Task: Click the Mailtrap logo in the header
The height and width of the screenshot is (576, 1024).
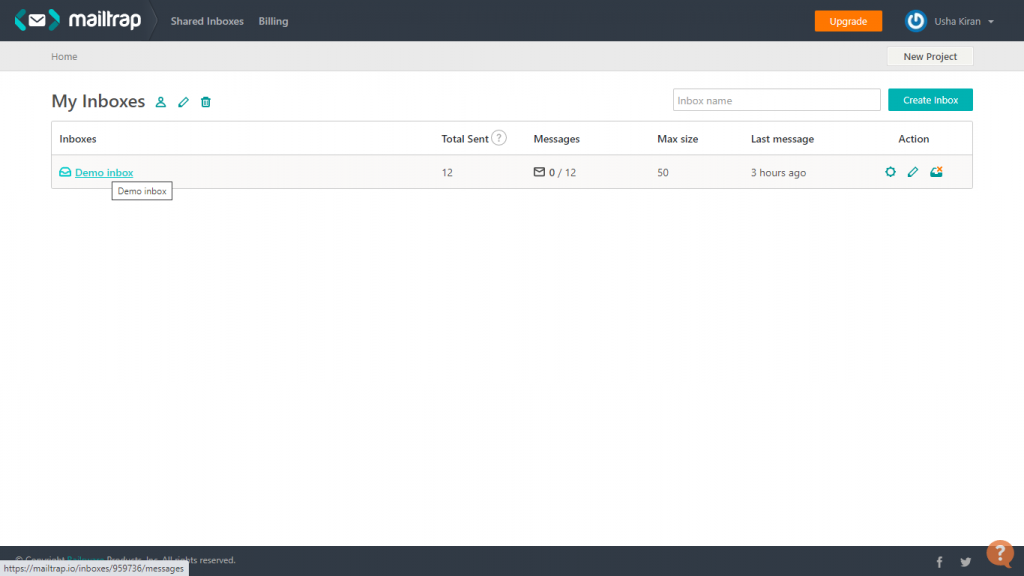Action: coord(78,21)
